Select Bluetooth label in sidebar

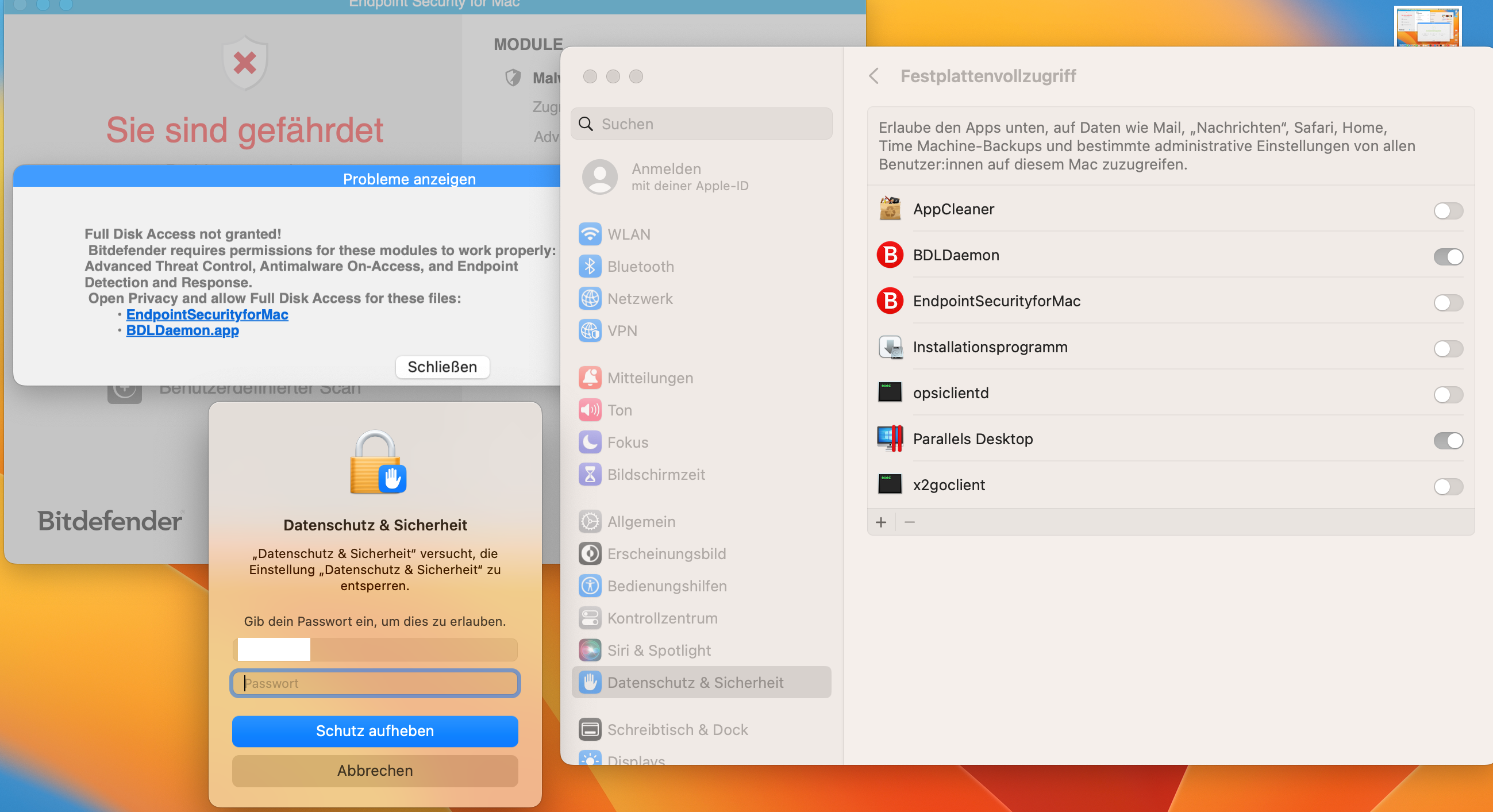point(640,267)
